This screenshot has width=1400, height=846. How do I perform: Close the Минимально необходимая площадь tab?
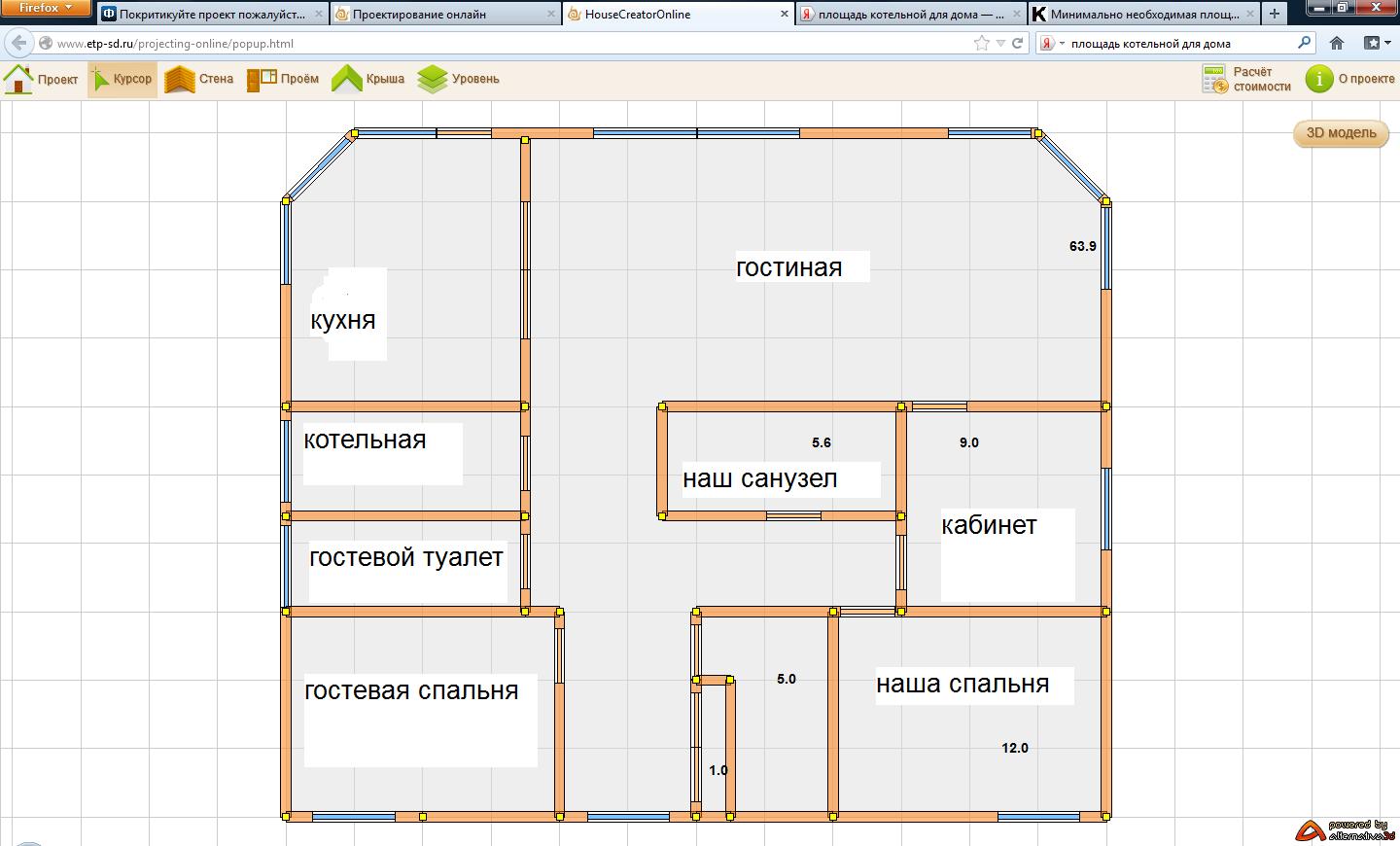1248,15
